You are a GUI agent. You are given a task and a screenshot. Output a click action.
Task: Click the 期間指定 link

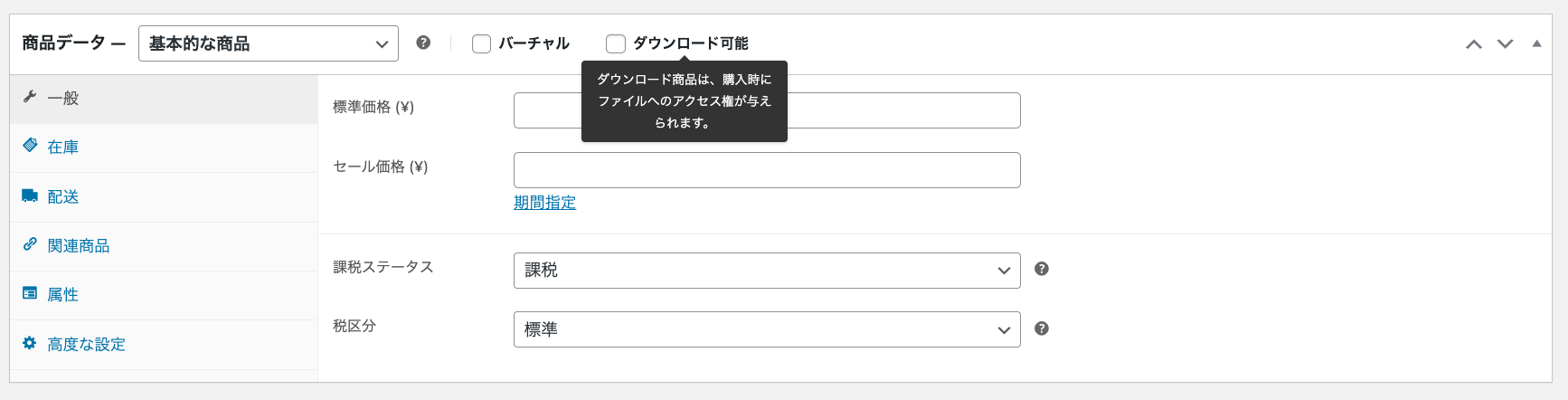point(544,203)
